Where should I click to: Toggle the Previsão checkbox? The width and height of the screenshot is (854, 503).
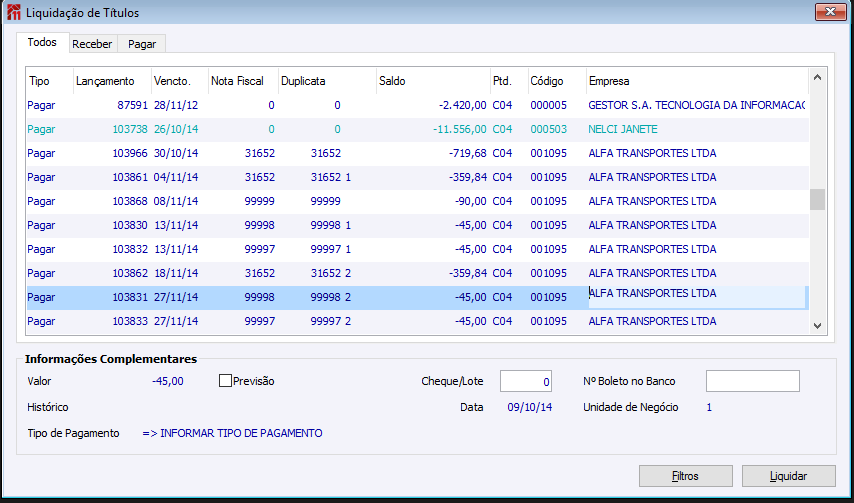[225, 381]
